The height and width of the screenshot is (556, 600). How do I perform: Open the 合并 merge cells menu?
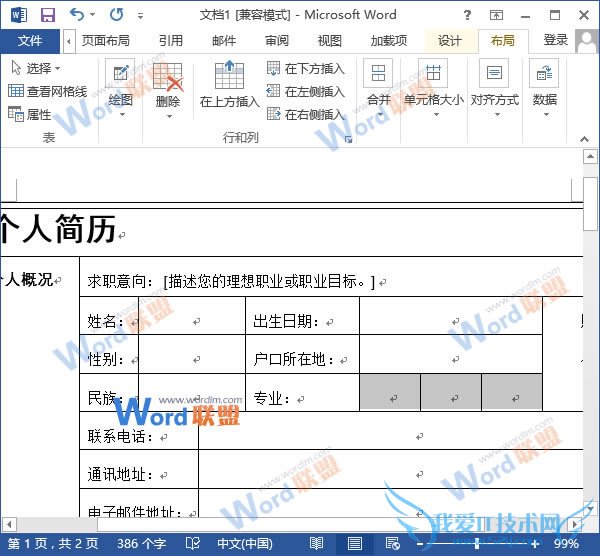(x=378, y=88)
